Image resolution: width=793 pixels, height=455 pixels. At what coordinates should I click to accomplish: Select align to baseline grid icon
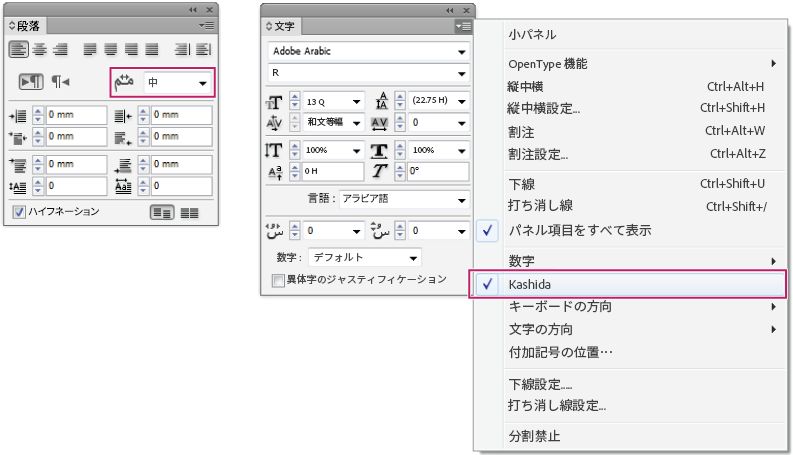click(x=190, y=213)
